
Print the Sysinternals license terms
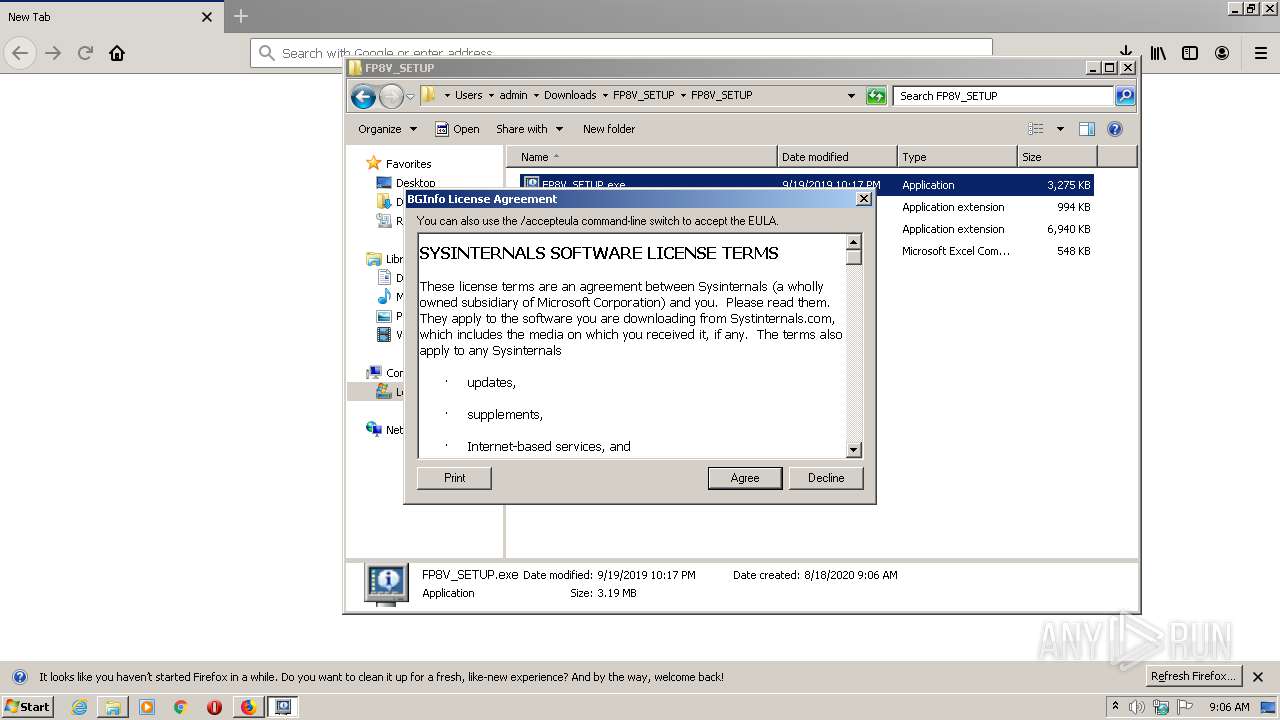point(454,478)
